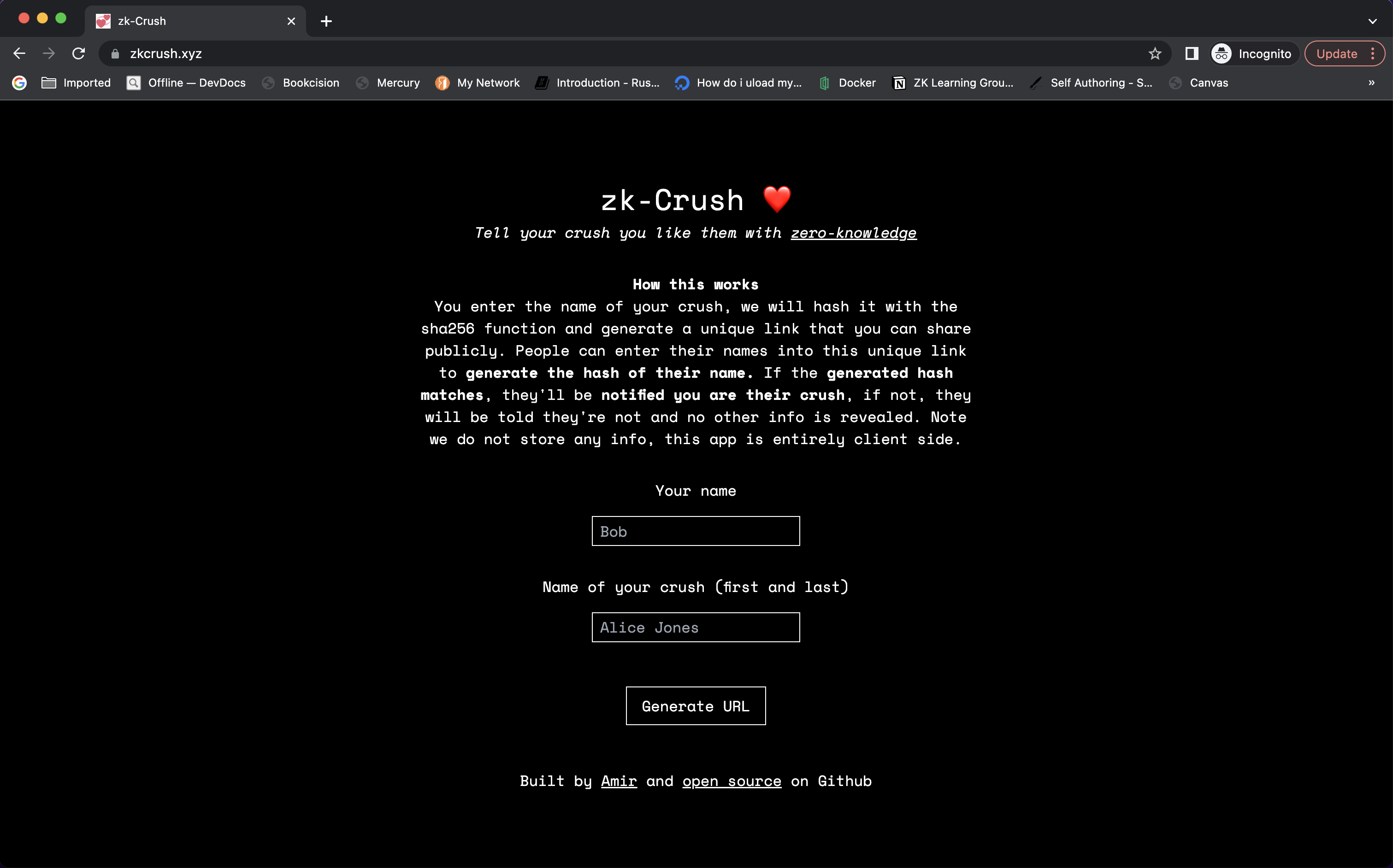Click the Your name input field
The image size is (1393, 868).
[696, 531]
